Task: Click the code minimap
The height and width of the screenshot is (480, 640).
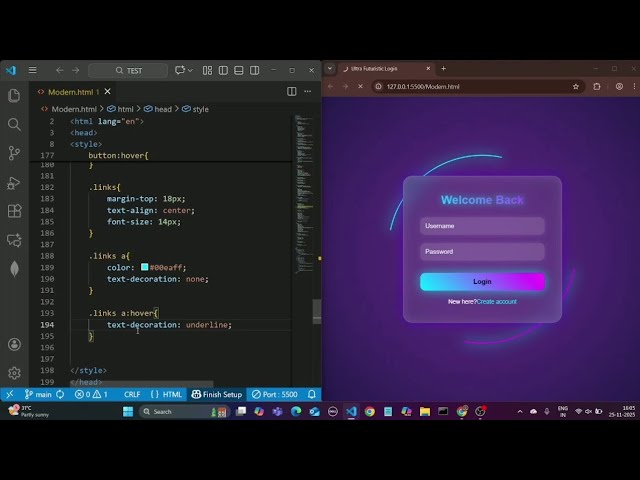Action: tap(304, 194)
